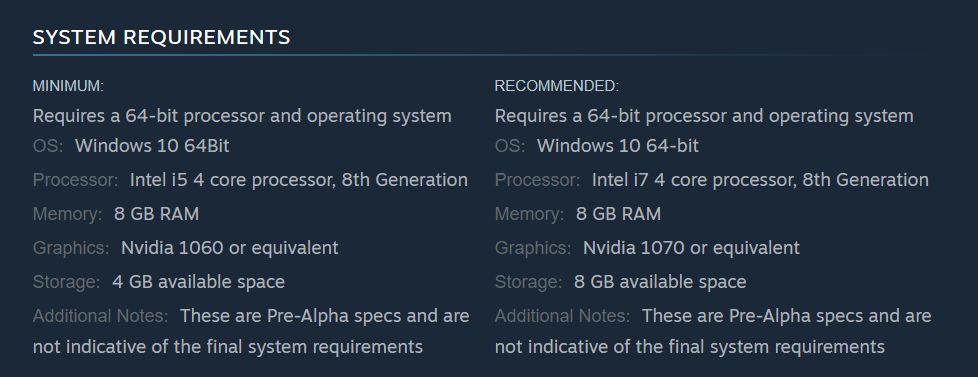Select the RECOMMENDED label
Screen dimensions: 978x377
click(557, 87)
